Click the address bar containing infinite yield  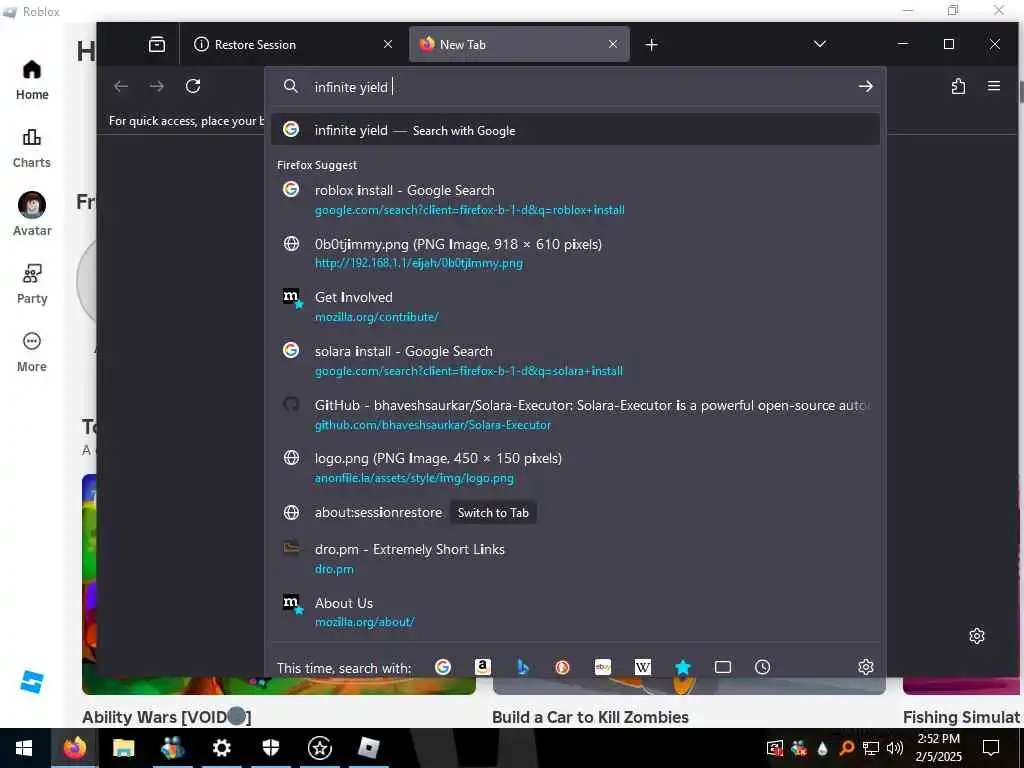[575, 87]
